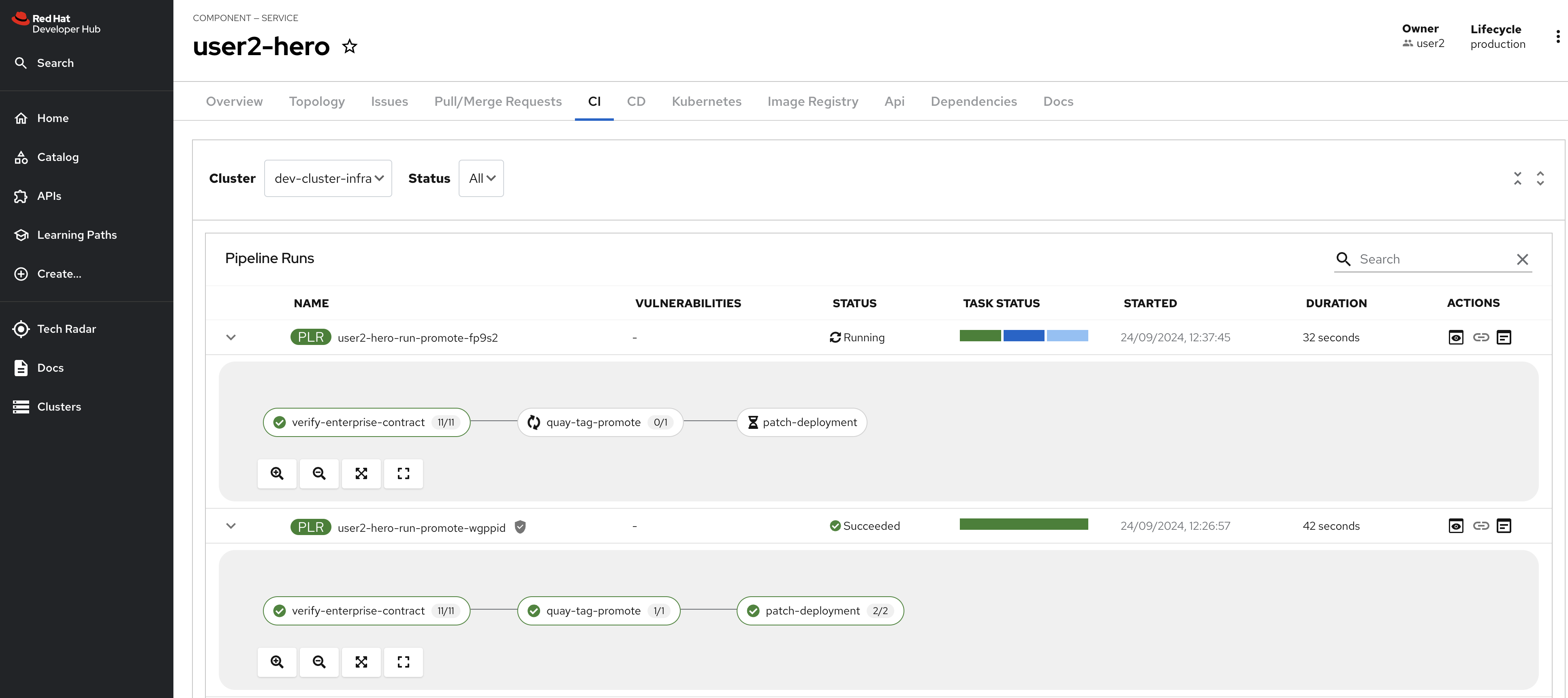The height and width of the screenshot is (698, 1568).
Task: Open owner link user2
Action: pyautogui.click(x=1430, y=43)
